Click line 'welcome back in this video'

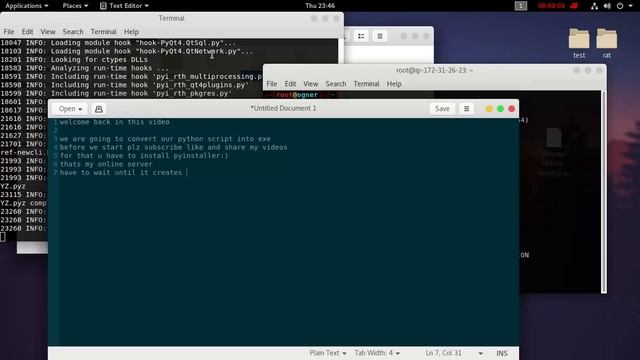pos(115,122)
